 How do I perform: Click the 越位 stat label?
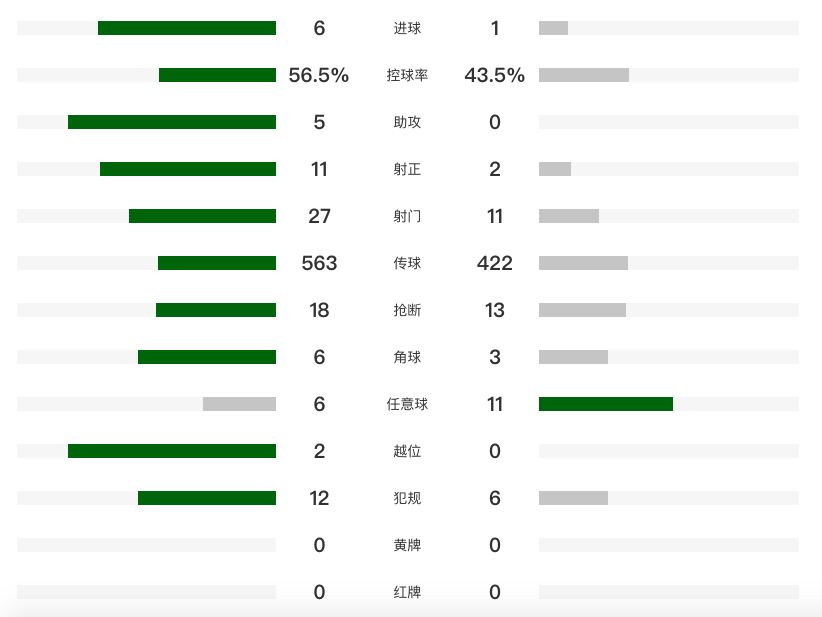click(407, 451)
